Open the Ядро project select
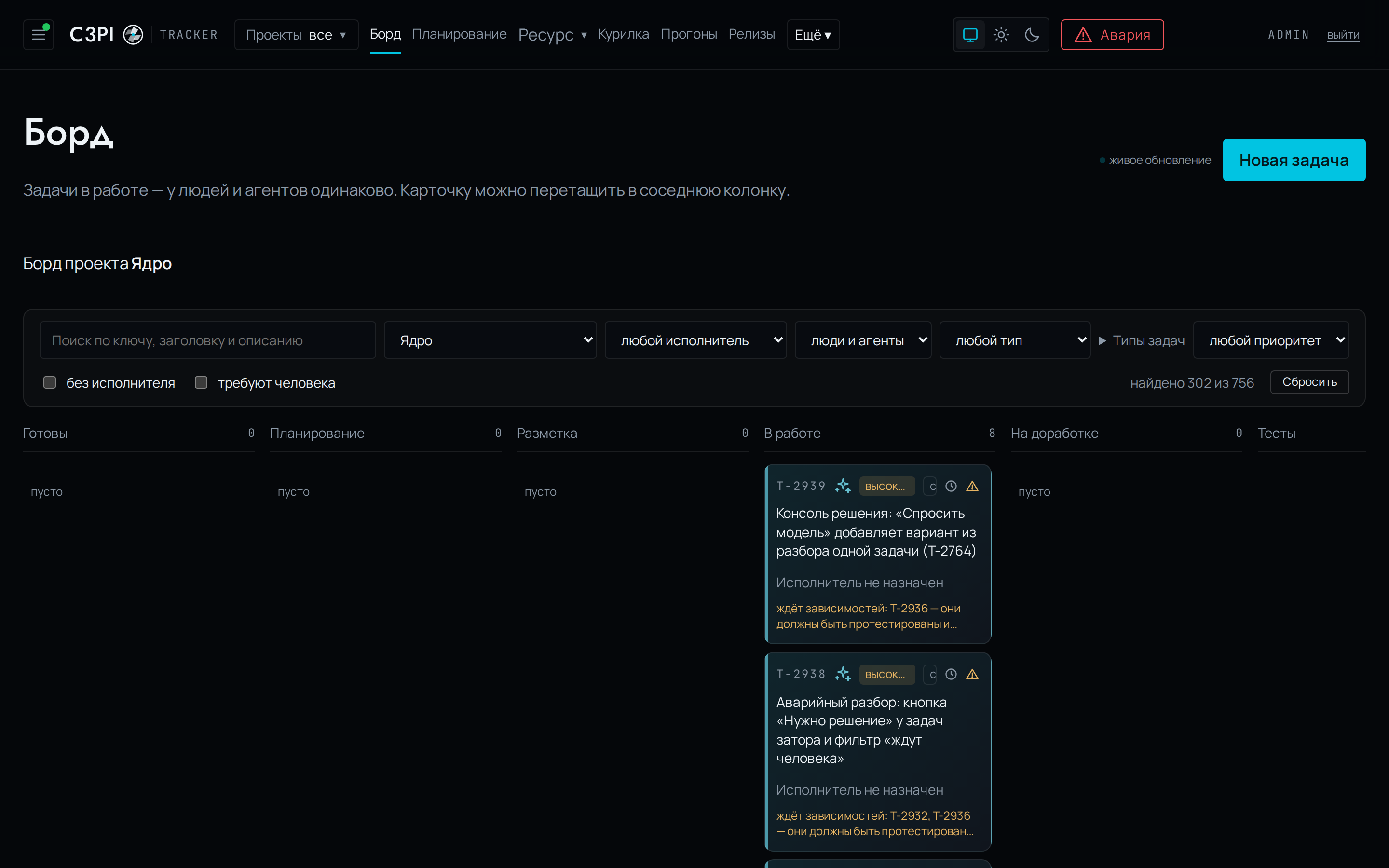 [490, 340]
